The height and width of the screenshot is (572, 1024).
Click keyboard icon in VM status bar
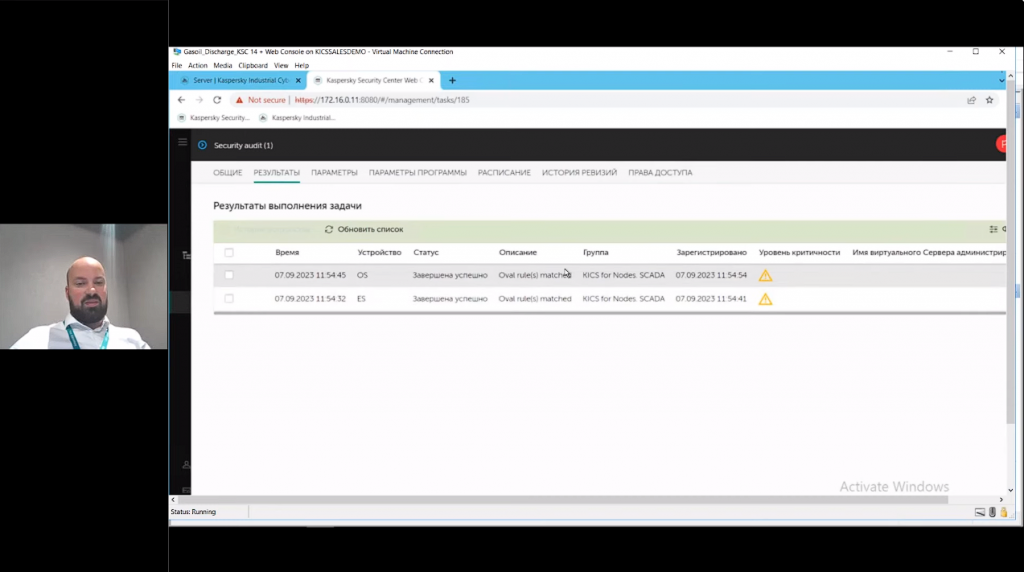[980, 513]
